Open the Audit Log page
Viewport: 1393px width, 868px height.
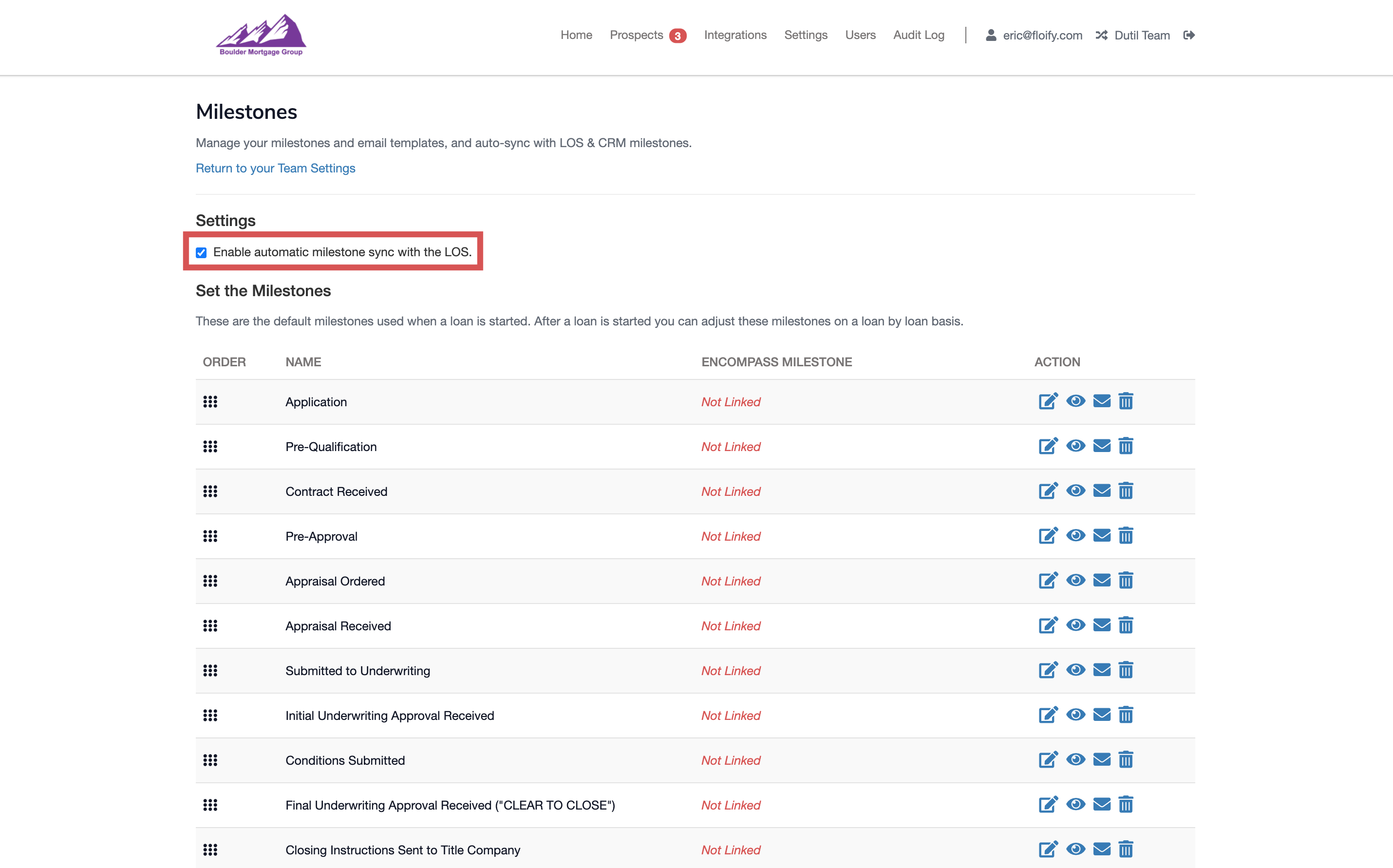pos(918,35)
